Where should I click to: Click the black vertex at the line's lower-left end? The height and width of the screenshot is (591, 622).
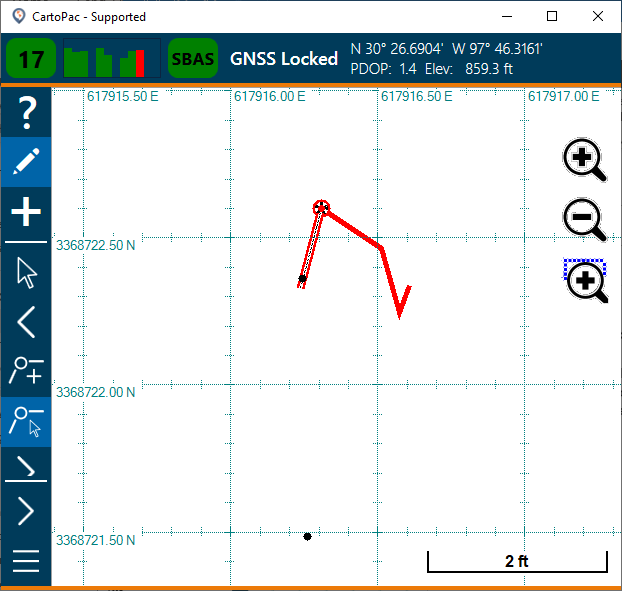pos(302,278)
